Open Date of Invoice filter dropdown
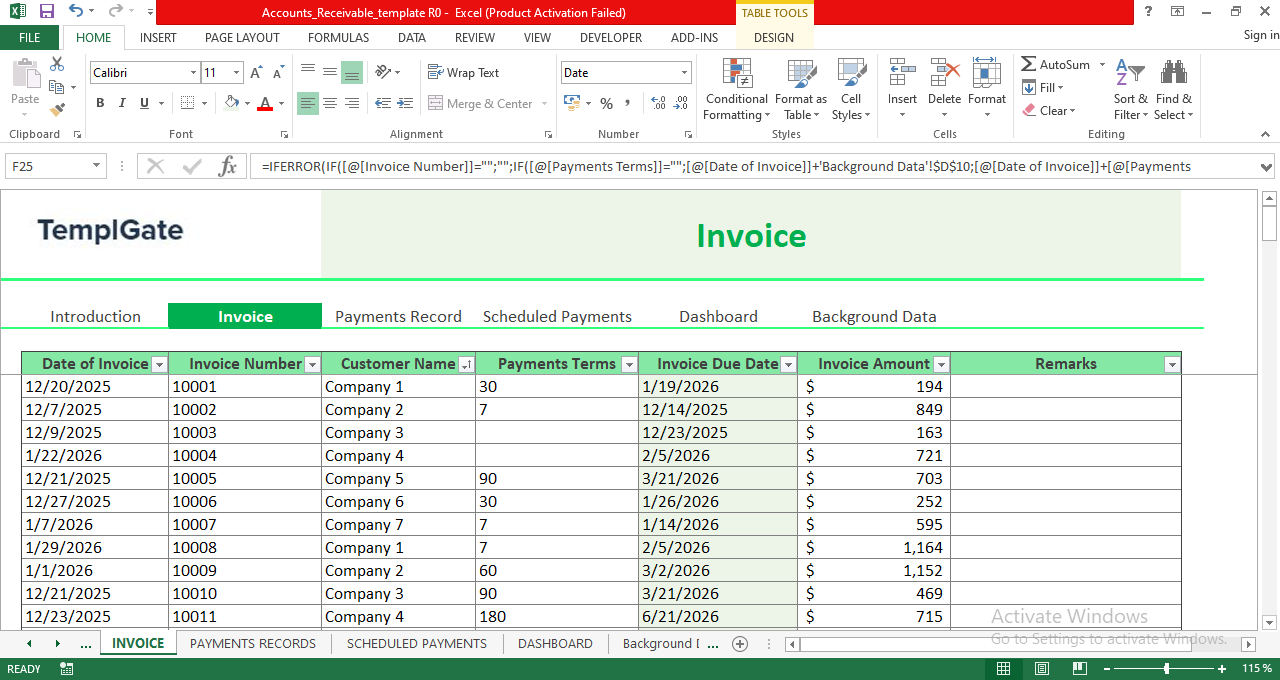 point(159,365)
